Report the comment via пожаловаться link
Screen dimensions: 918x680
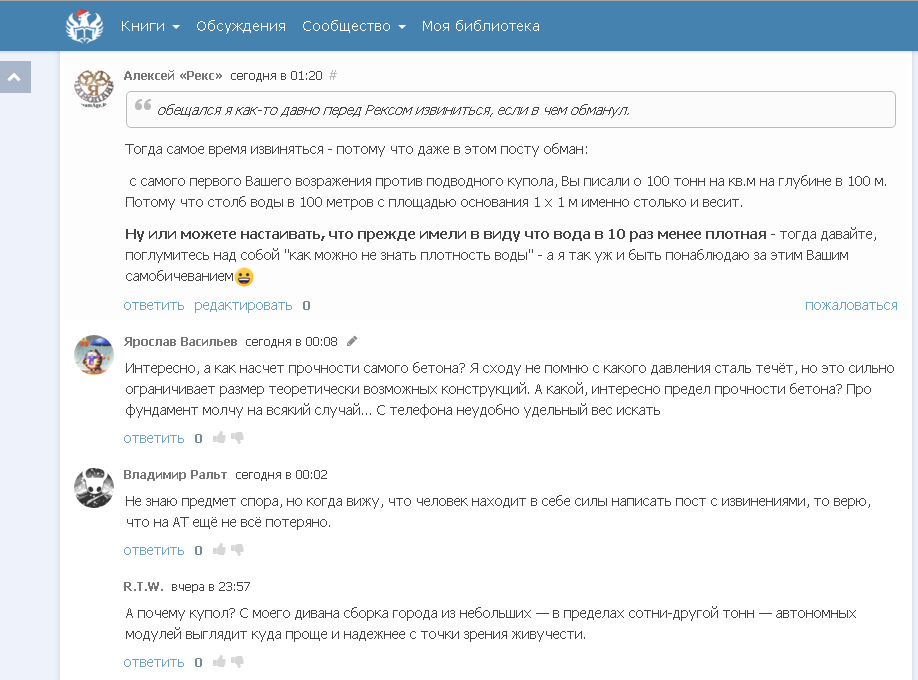click(x=851, y=305)
